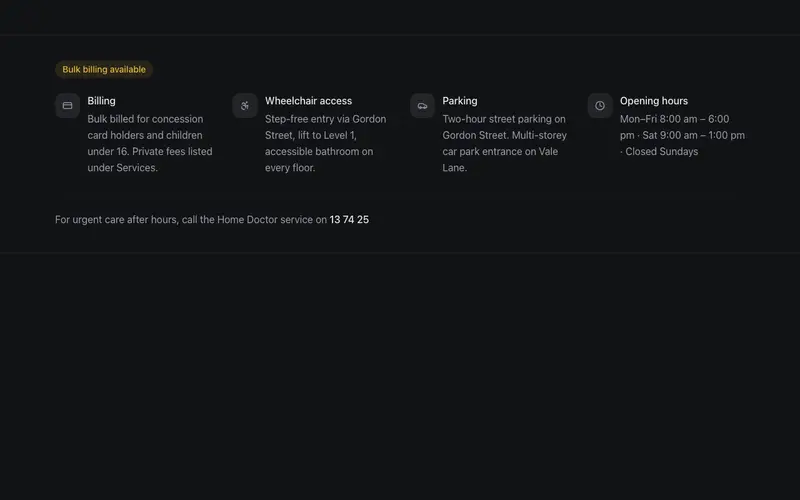
Task: Click the Opening hours heading
Action: [654, 101]
